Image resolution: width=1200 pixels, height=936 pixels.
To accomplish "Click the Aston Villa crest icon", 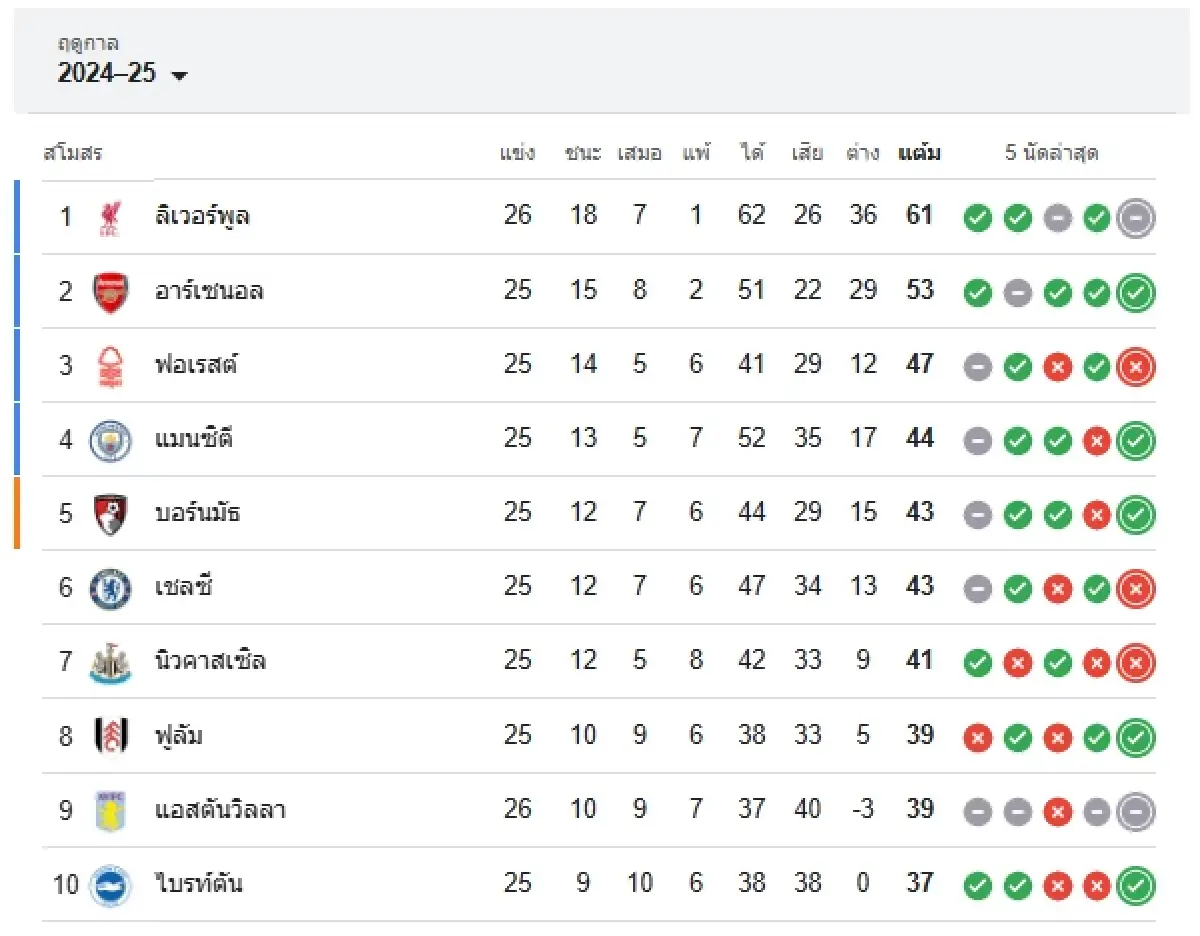I will tap(110, 810).
